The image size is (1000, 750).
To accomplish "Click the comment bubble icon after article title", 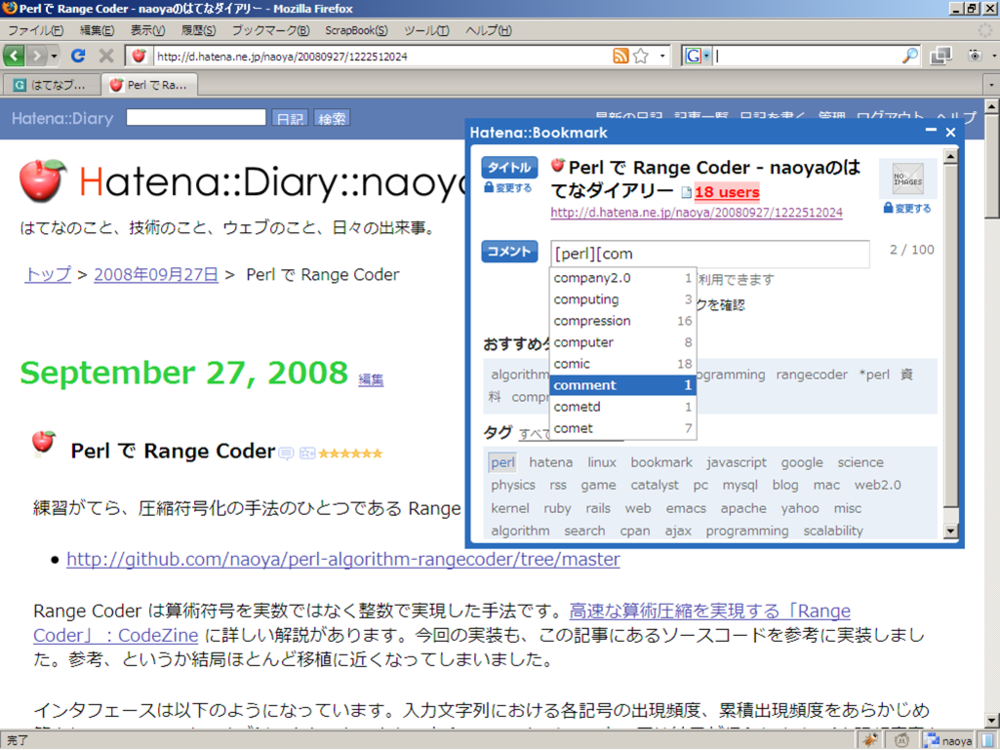I will pos(286,453).
